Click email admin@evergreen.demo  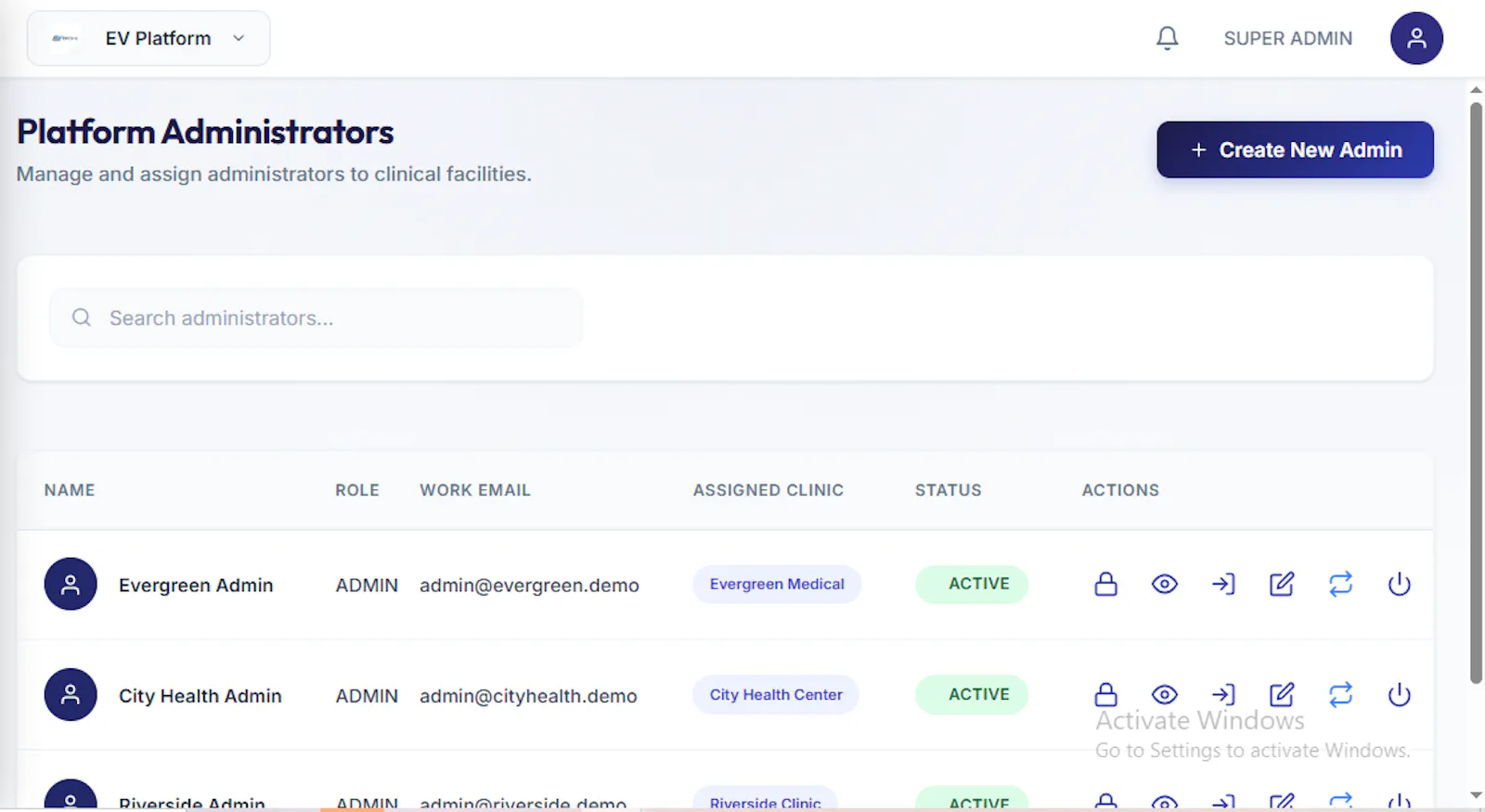tap(529, 586)
